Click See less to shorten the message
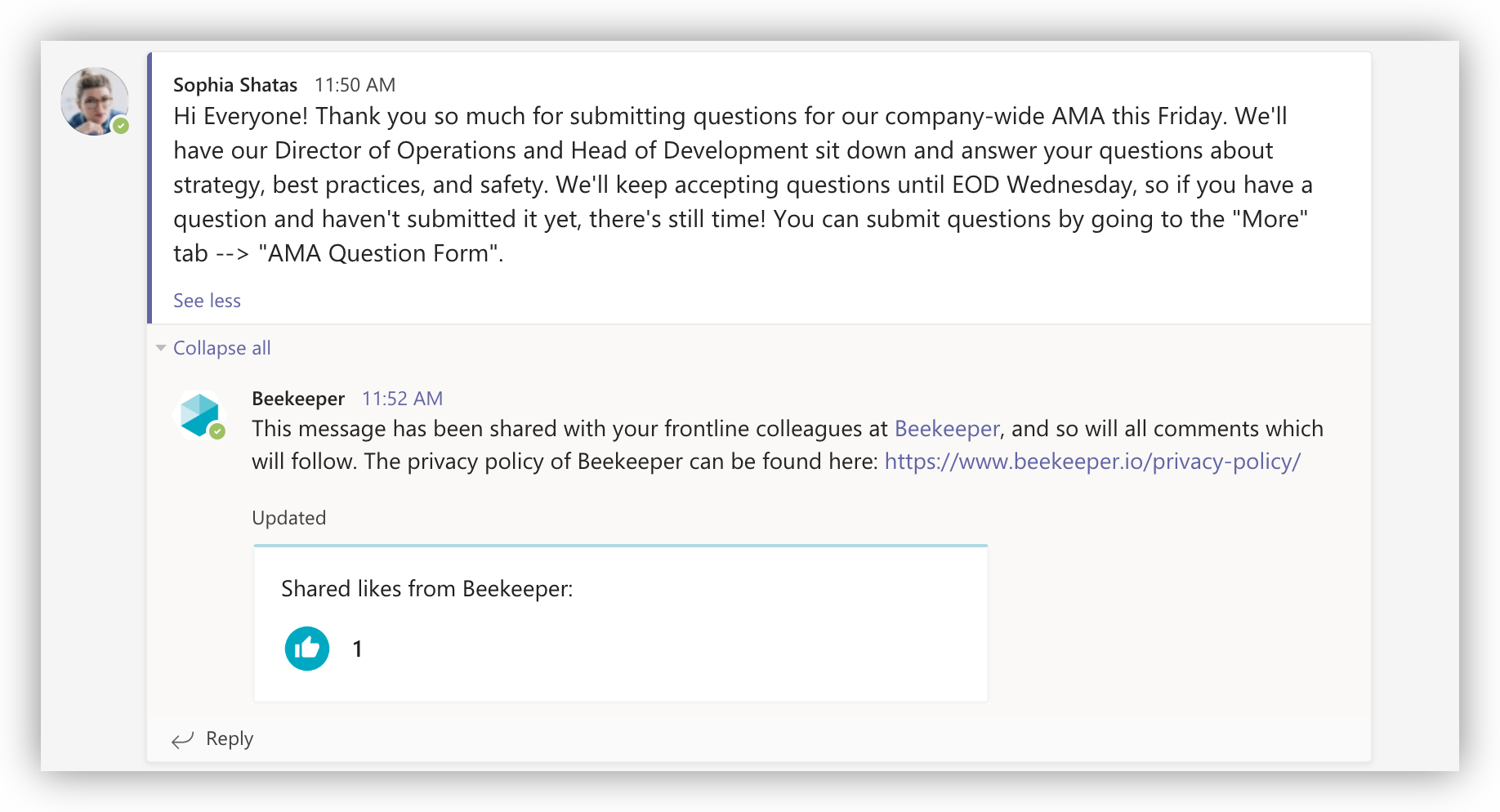1500x812 pixels. click(x=207, y=301)
